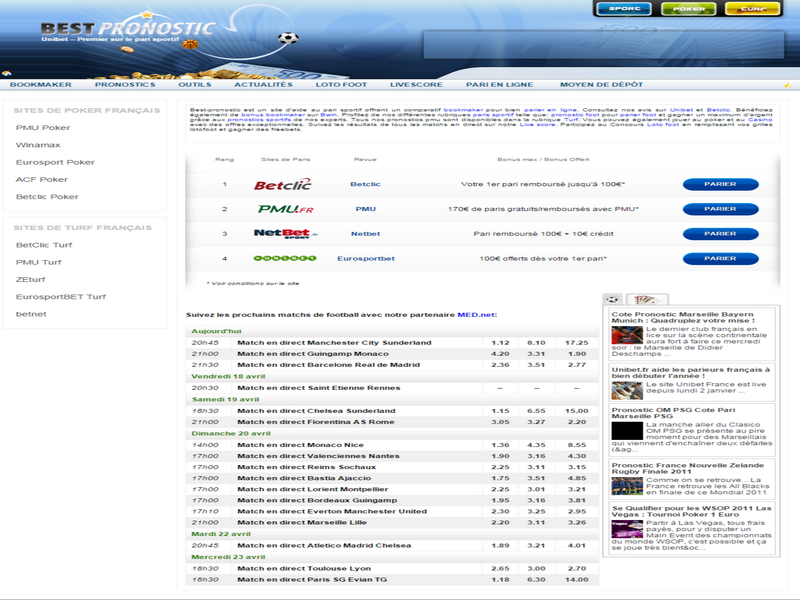The image size is (800, 600).
Task: Open the Netbet review link
Action: tap(365, 234)
